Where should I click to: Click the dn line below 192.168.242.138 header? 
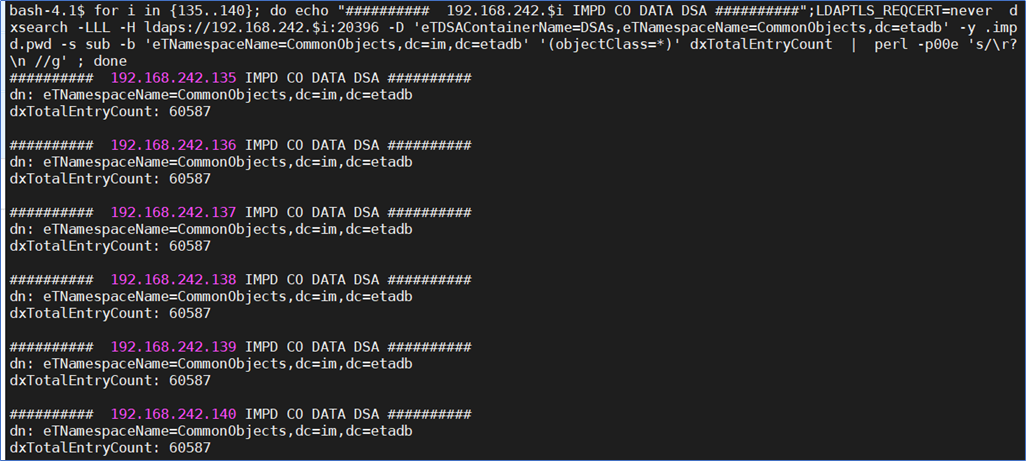(x=211, y=296)
